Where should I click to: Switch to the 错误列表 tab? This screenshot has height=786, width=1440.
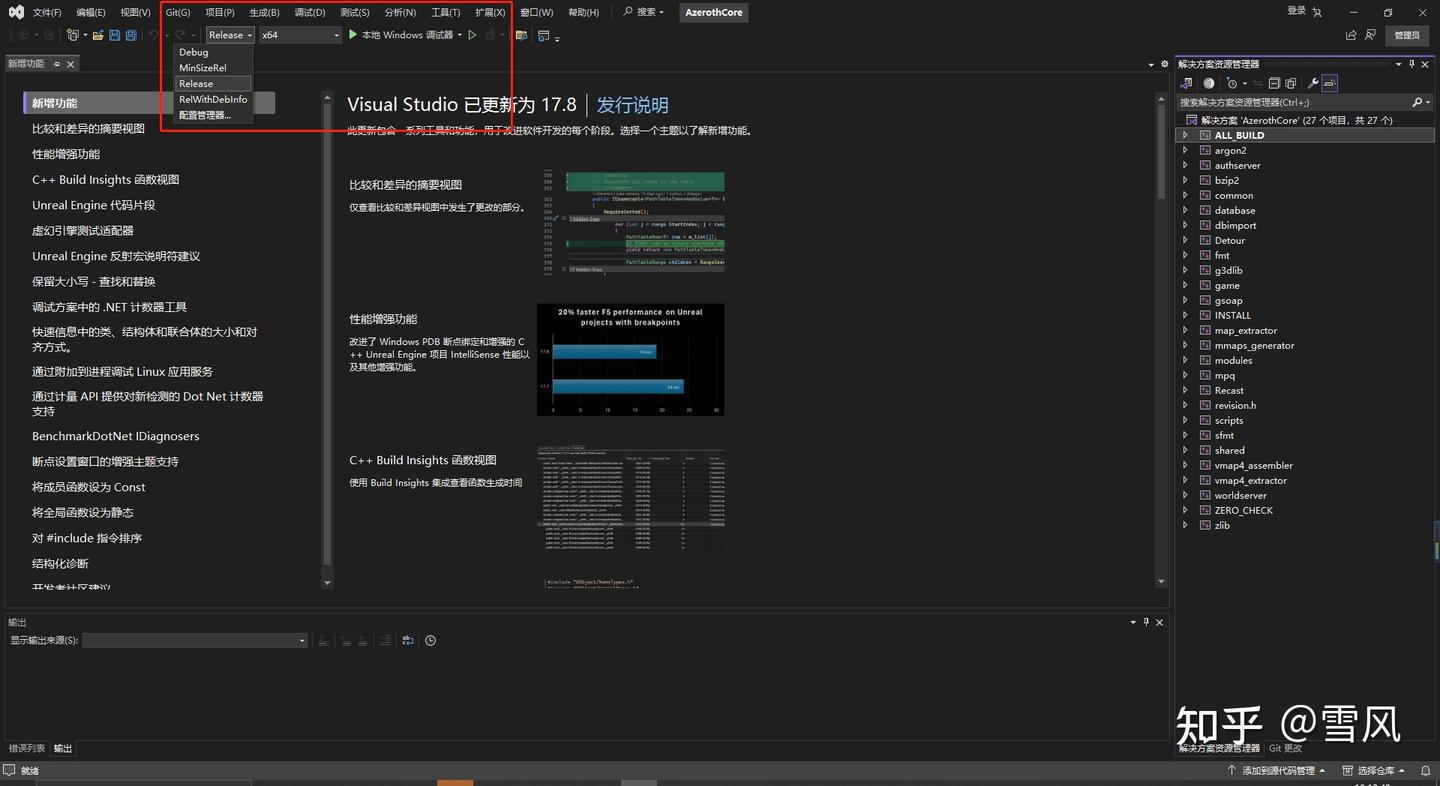pyautogui.click(x=26, y=748)
